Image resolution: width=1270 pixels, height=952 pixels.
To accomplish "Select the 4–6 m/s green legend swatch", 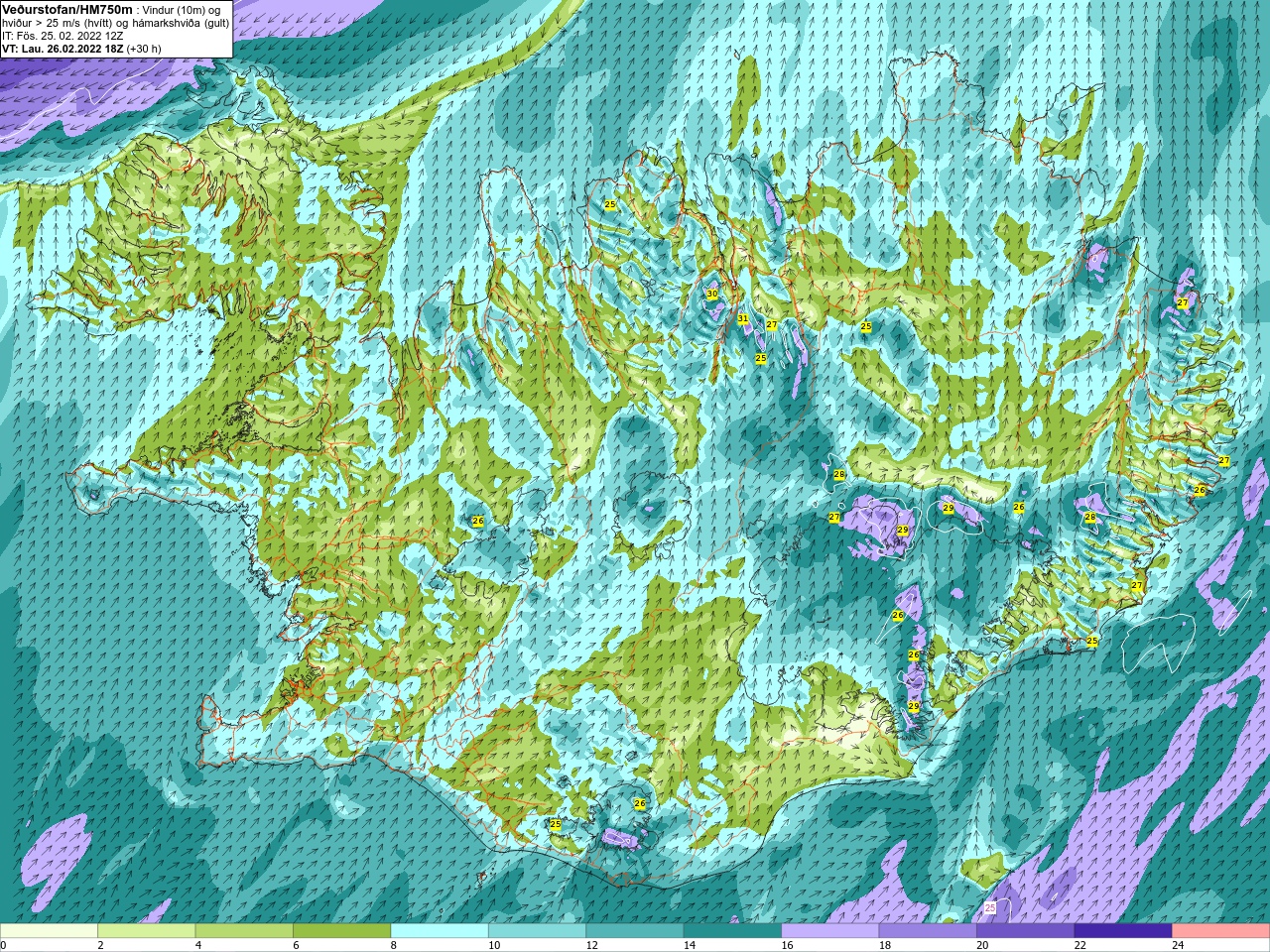I will [x=244, y=931].
